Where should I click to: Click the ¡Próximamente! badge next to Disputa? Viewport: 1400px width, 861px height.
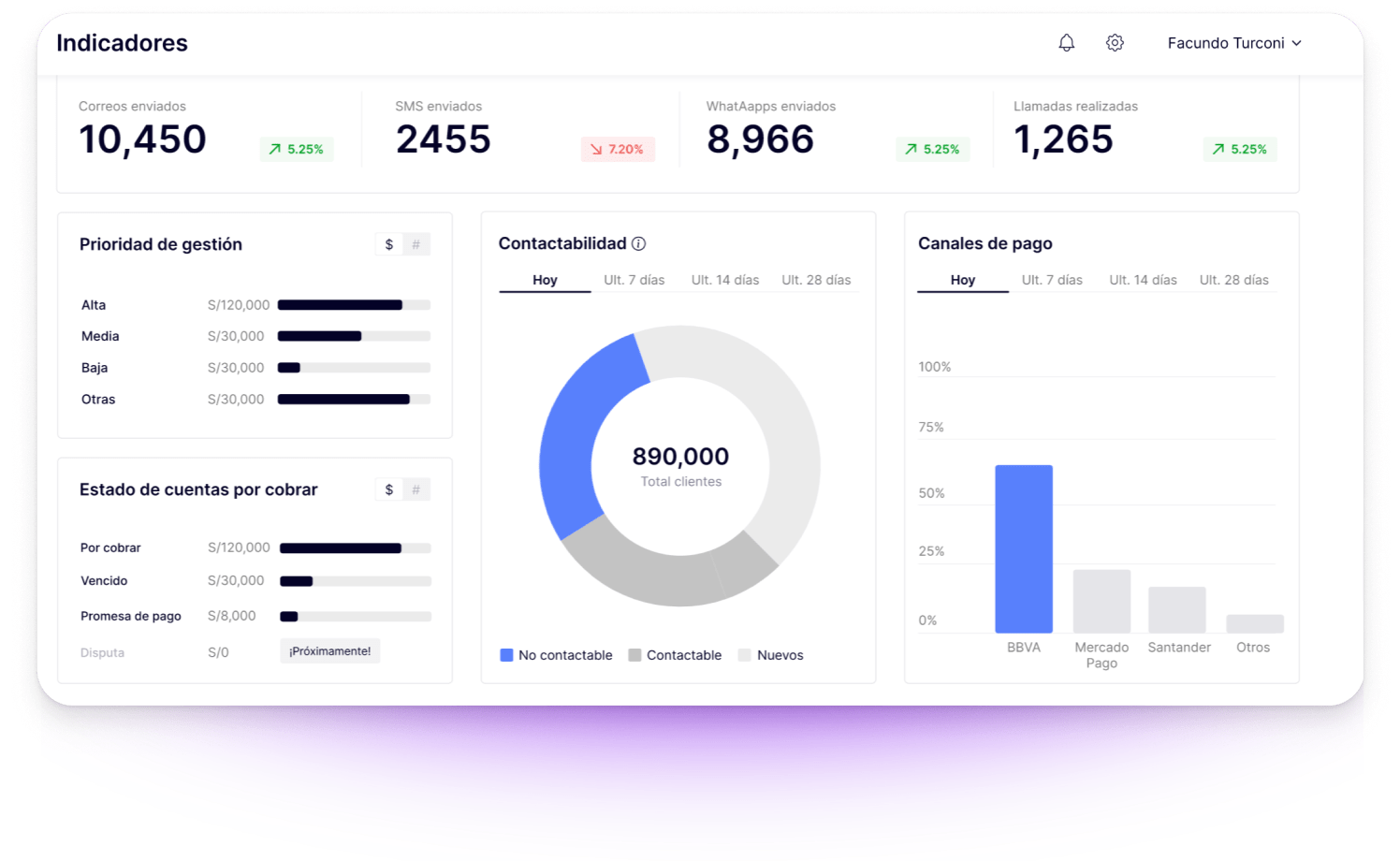[x=329, y=649]
